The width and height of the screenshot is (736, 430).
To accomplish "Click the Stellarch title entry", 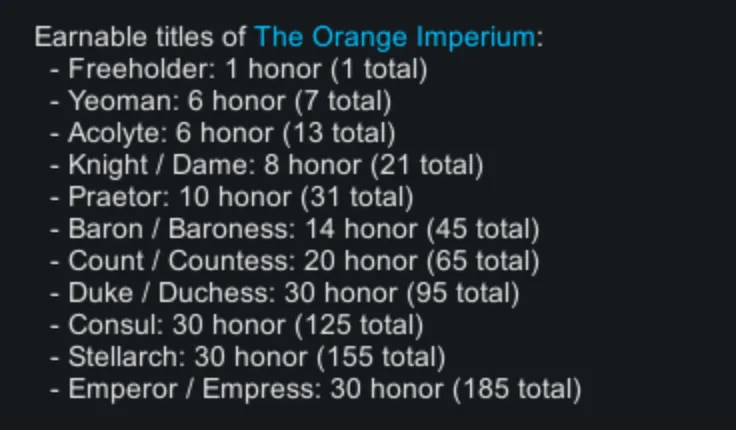I will [256, 357].
